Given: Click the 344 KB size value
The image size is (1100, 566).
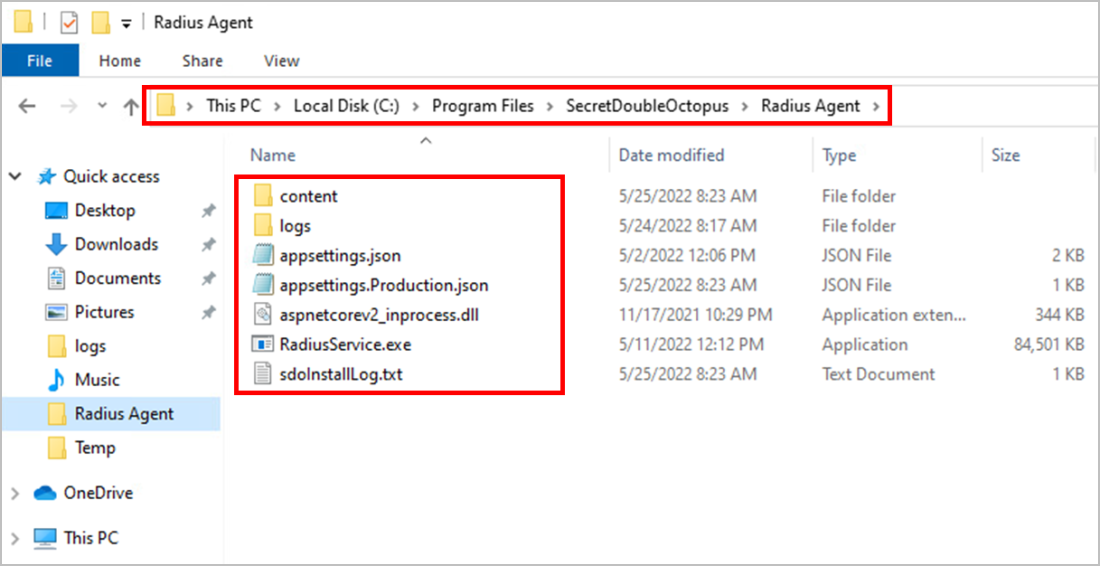Looking at the screenshot, I should (x=1059, y=316).
